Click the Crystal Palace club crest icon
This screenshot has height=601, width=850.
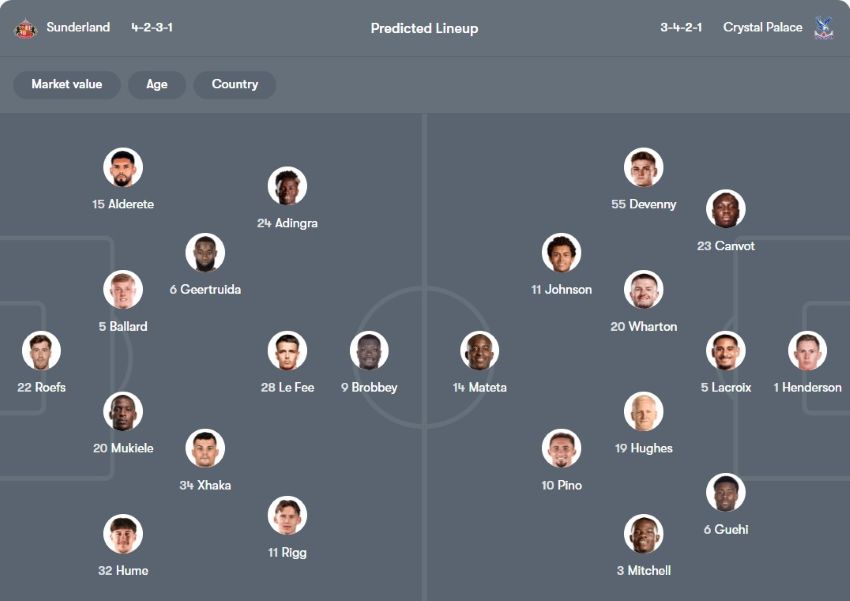[x=825, y=28]
